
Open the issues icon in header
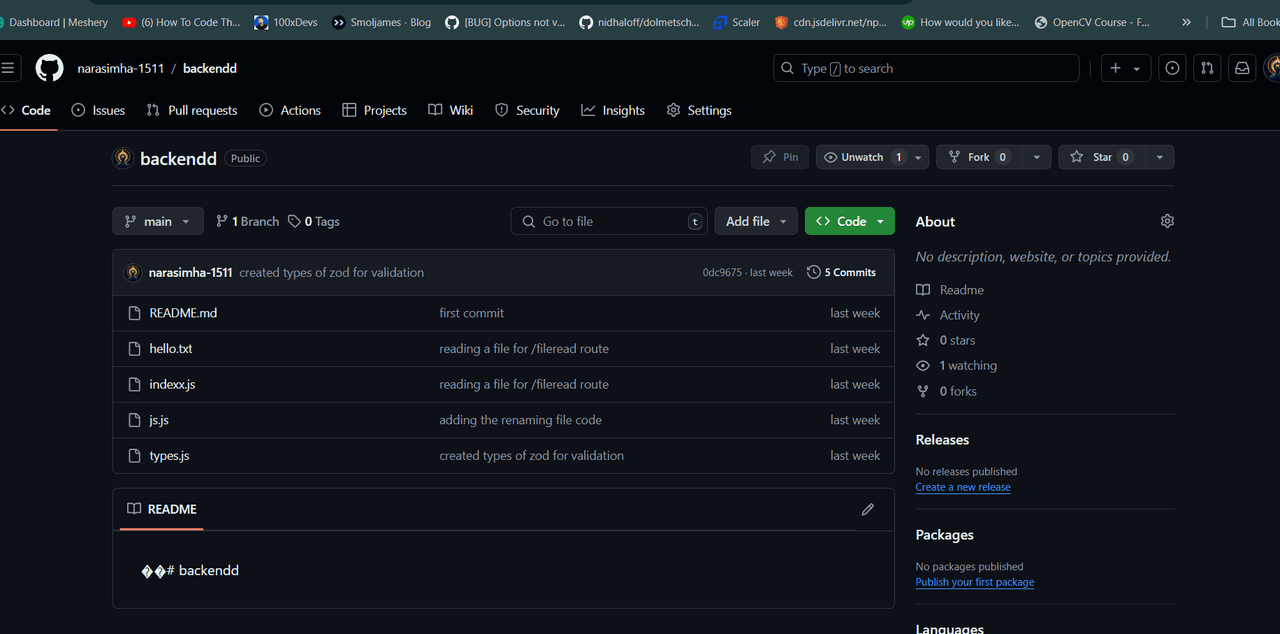pos(1172,68)
